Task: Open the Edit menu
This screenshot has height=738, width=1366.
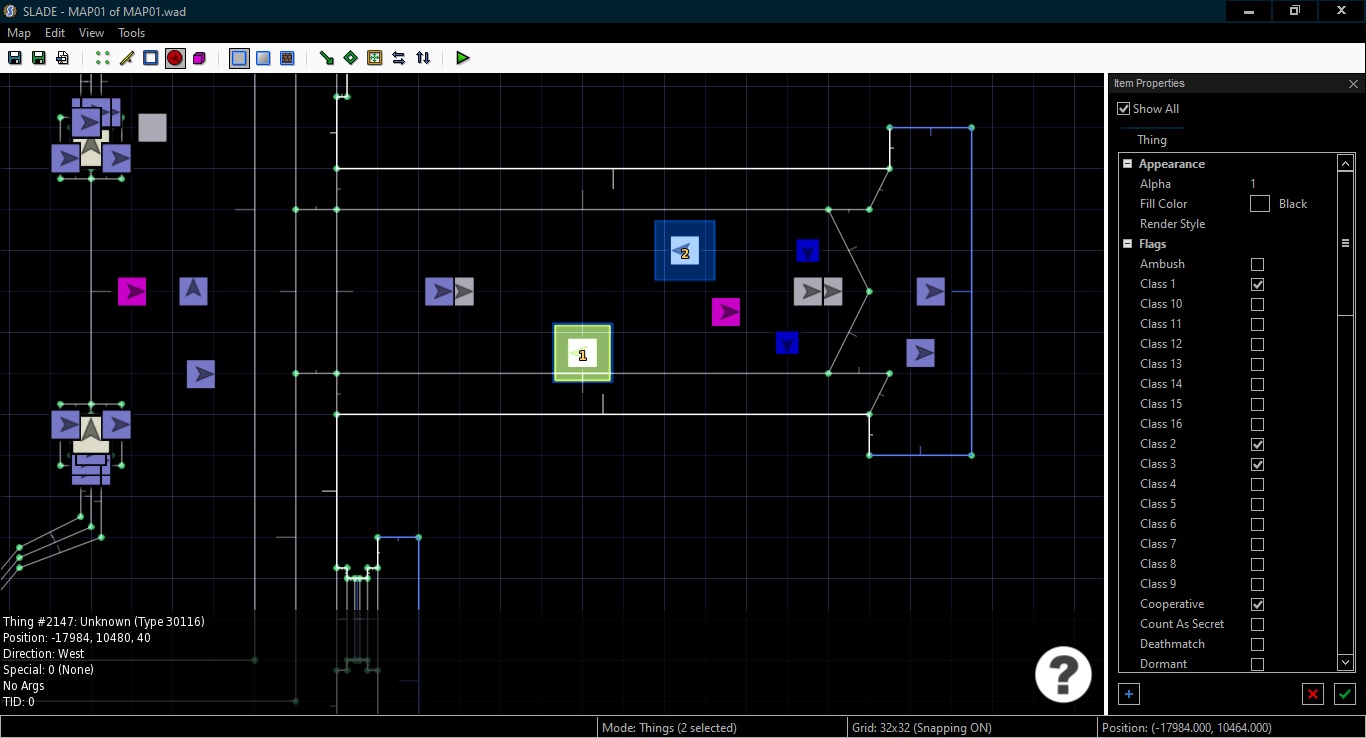Action: click(54, 32)
